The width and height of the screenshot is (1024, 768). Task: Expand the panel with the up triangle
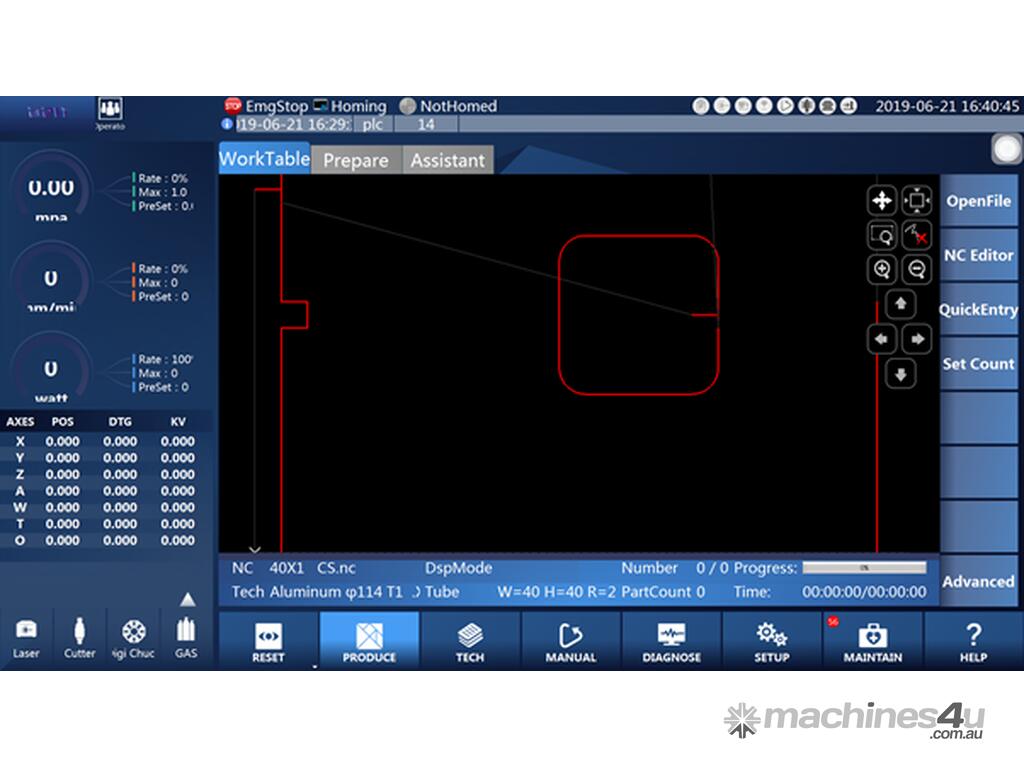point(187,600)
